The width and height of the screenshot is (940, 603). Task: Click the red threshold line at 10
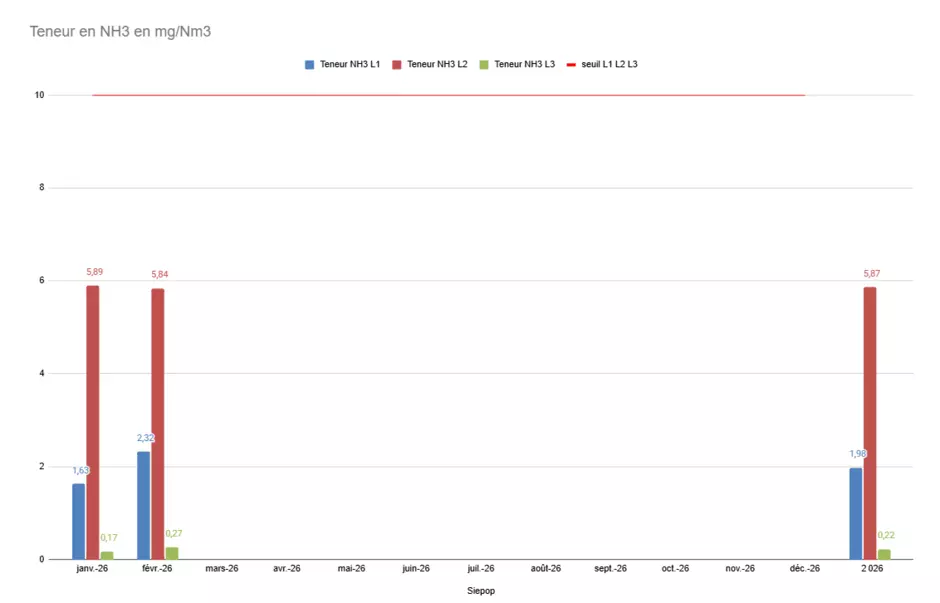click(x=450, y=95)
